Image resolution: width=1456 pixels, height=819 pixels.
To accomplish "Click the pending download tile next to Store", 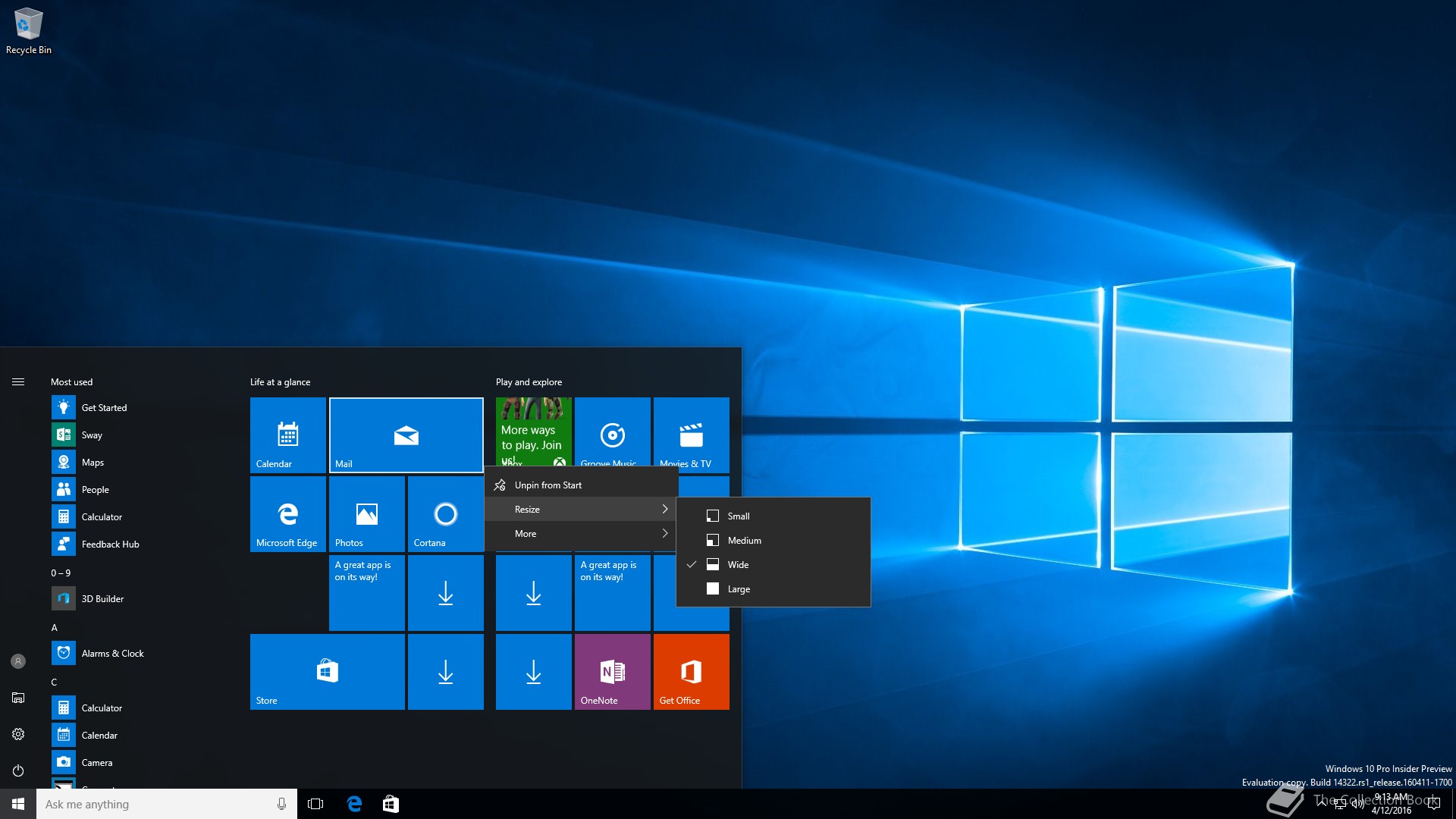I will [446, 672].
